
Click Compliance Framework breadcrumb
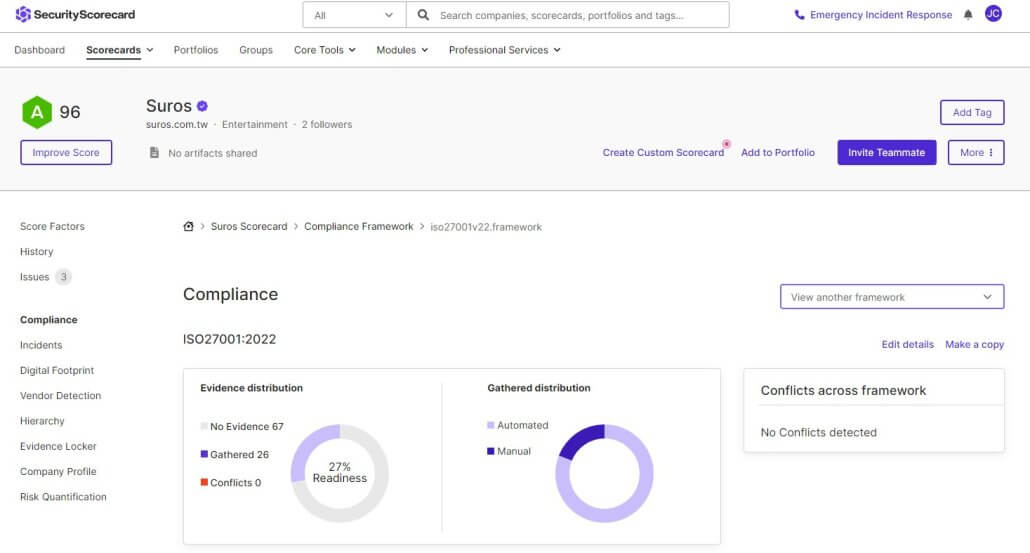tap(359, 226)
